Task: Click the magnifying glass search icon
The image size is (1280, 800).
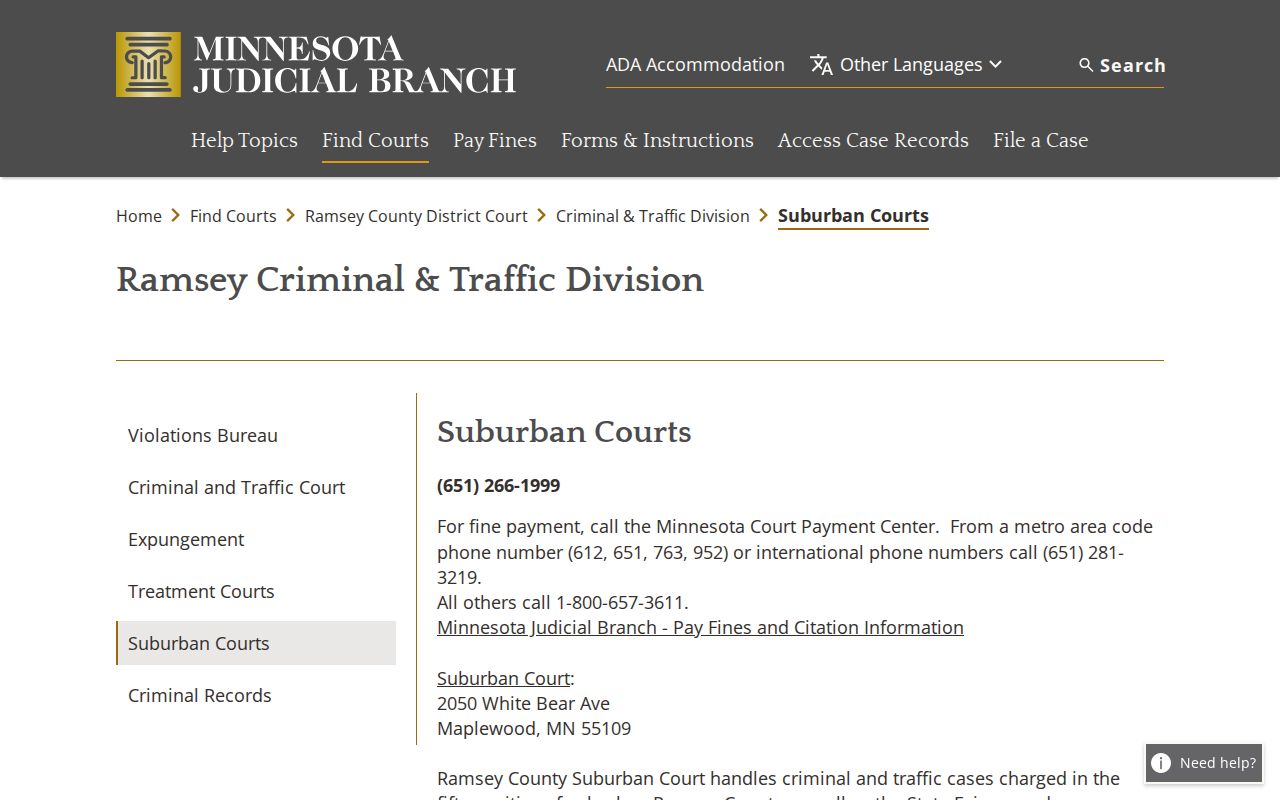Action: pyautogui.click(x=1086, y=65)
